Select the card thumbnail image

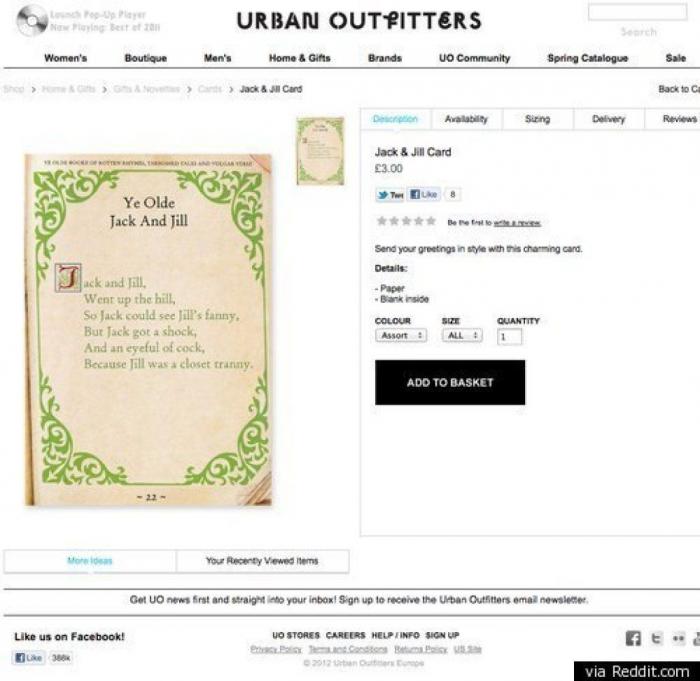[320, 151]
